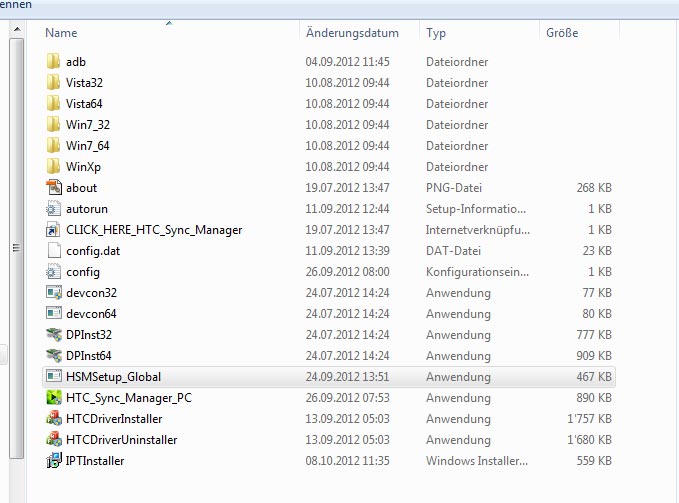Select the devcon64 application icon
The image size is (679, 503).
tap(54, 313)
